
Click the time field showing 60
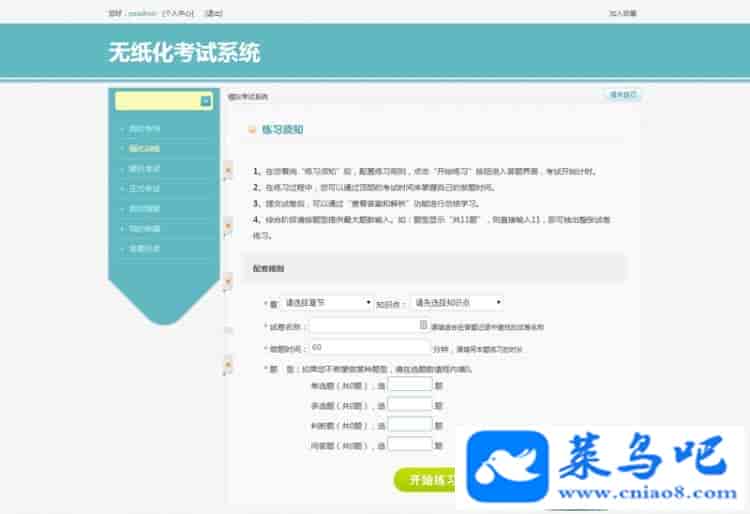370,348
